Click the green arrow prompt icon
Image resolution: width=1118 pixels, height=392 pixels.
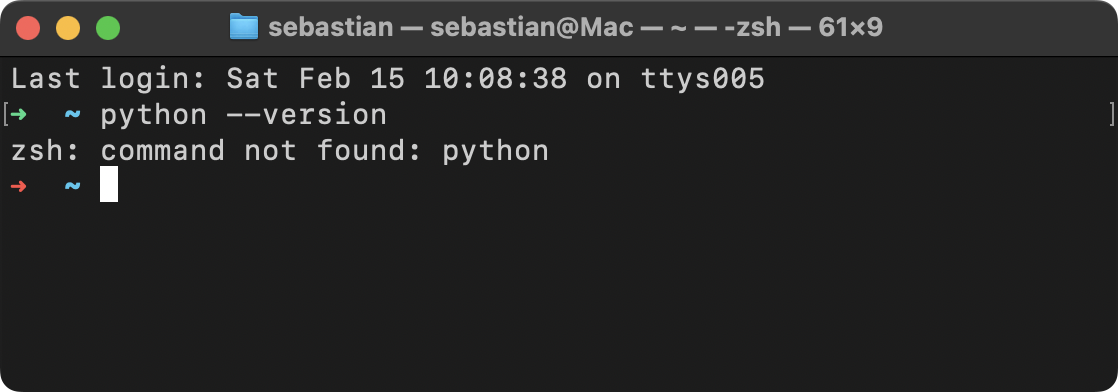coord(19,115)
